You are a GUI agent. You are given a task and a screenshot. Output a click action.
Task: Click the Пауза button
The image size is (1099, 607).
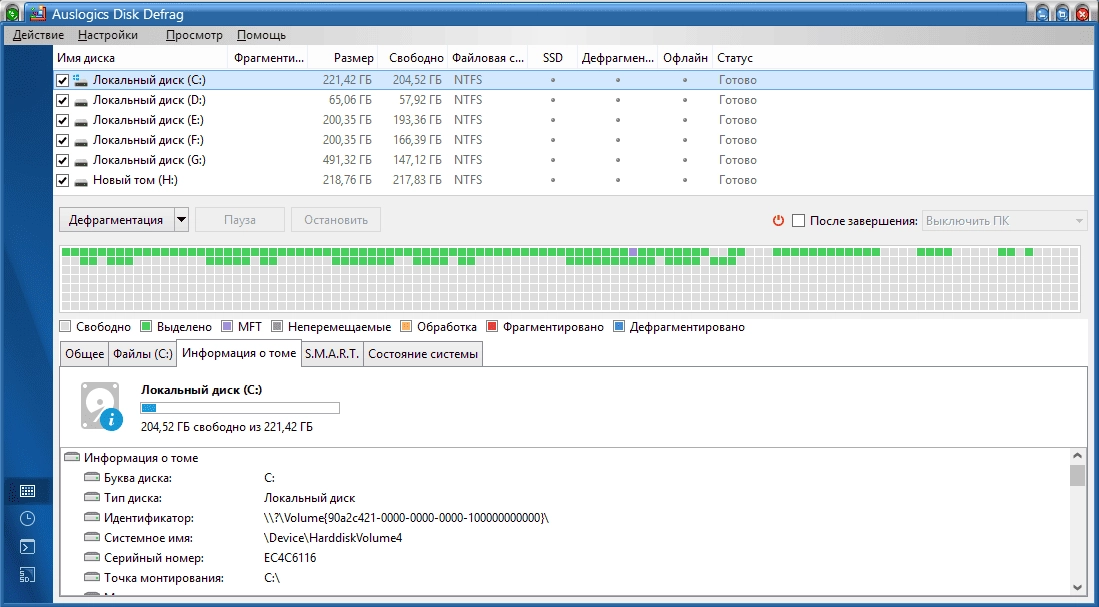240,219
